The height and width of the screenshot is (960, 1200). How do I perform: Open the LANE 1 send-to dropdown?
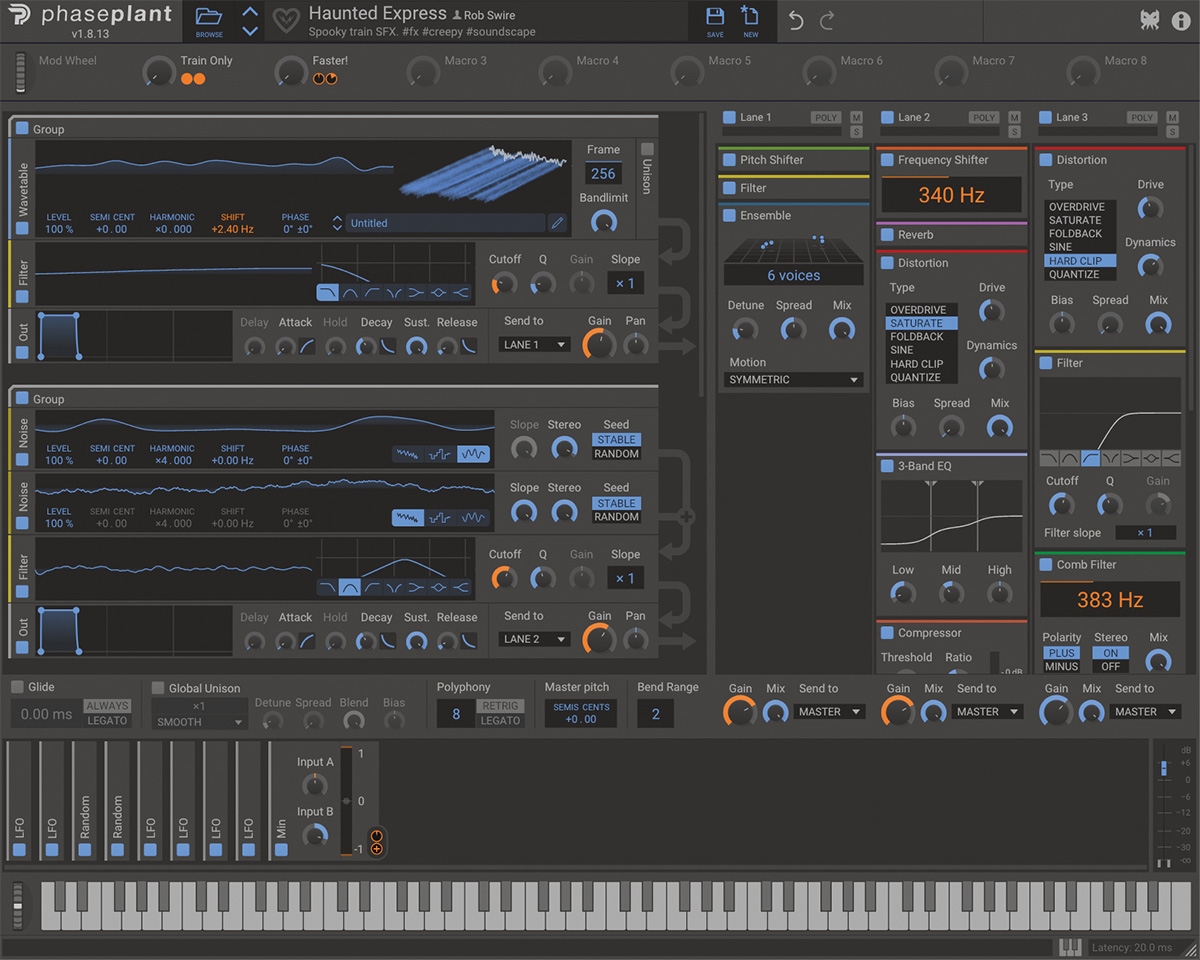(x=534, y=345)
